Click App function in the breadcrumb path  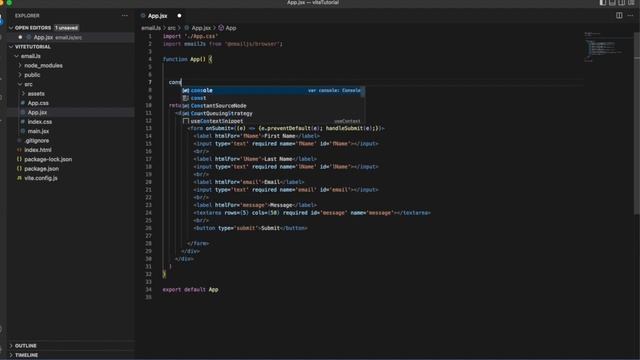coord(231,28)
